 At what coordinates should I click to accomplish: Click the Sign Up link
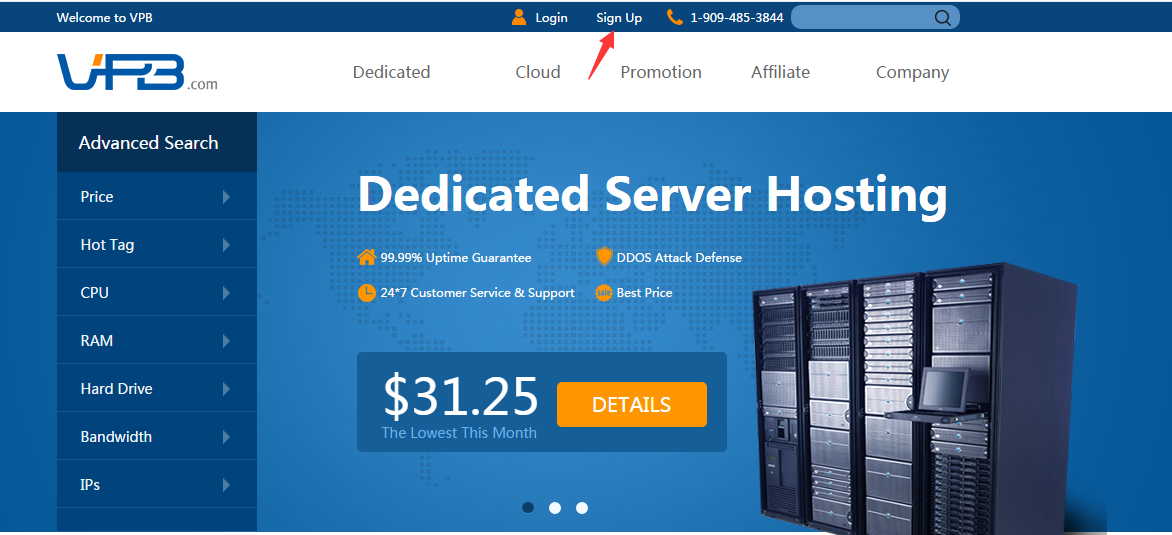(619, 18)
